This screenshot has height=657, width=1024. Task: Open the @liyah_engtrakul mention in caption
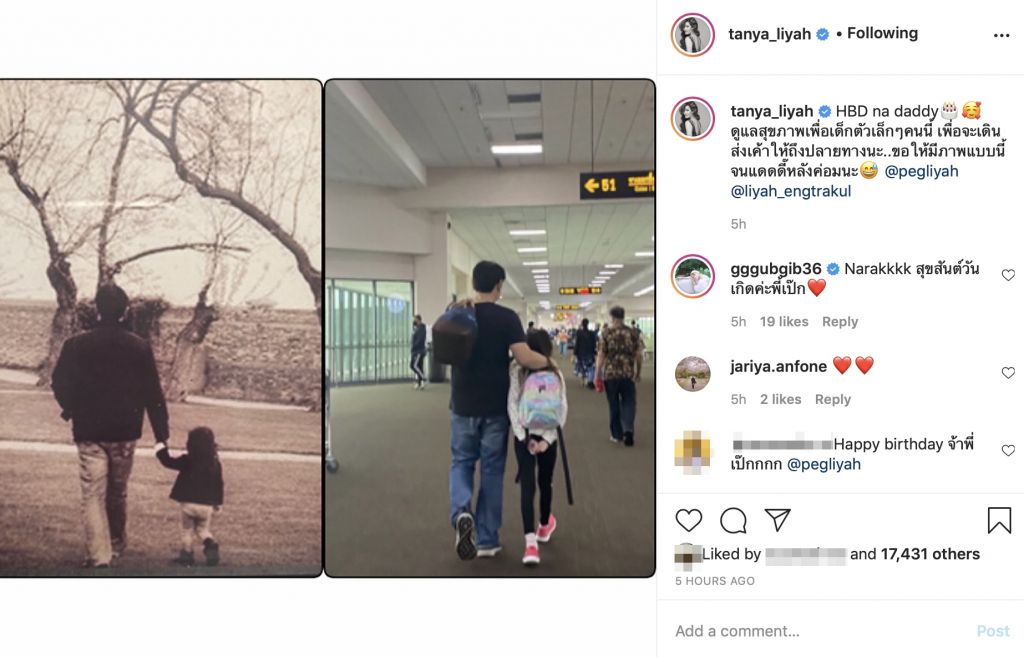pos(791,191)
